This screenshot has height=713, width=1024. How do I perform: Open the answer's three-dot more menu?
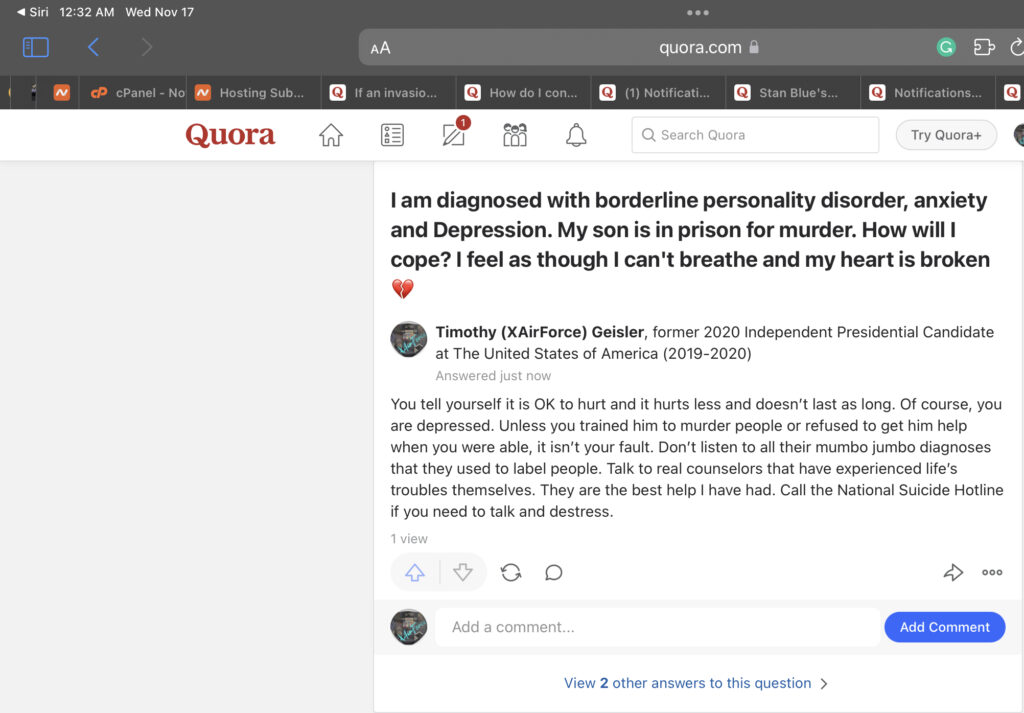992,573
